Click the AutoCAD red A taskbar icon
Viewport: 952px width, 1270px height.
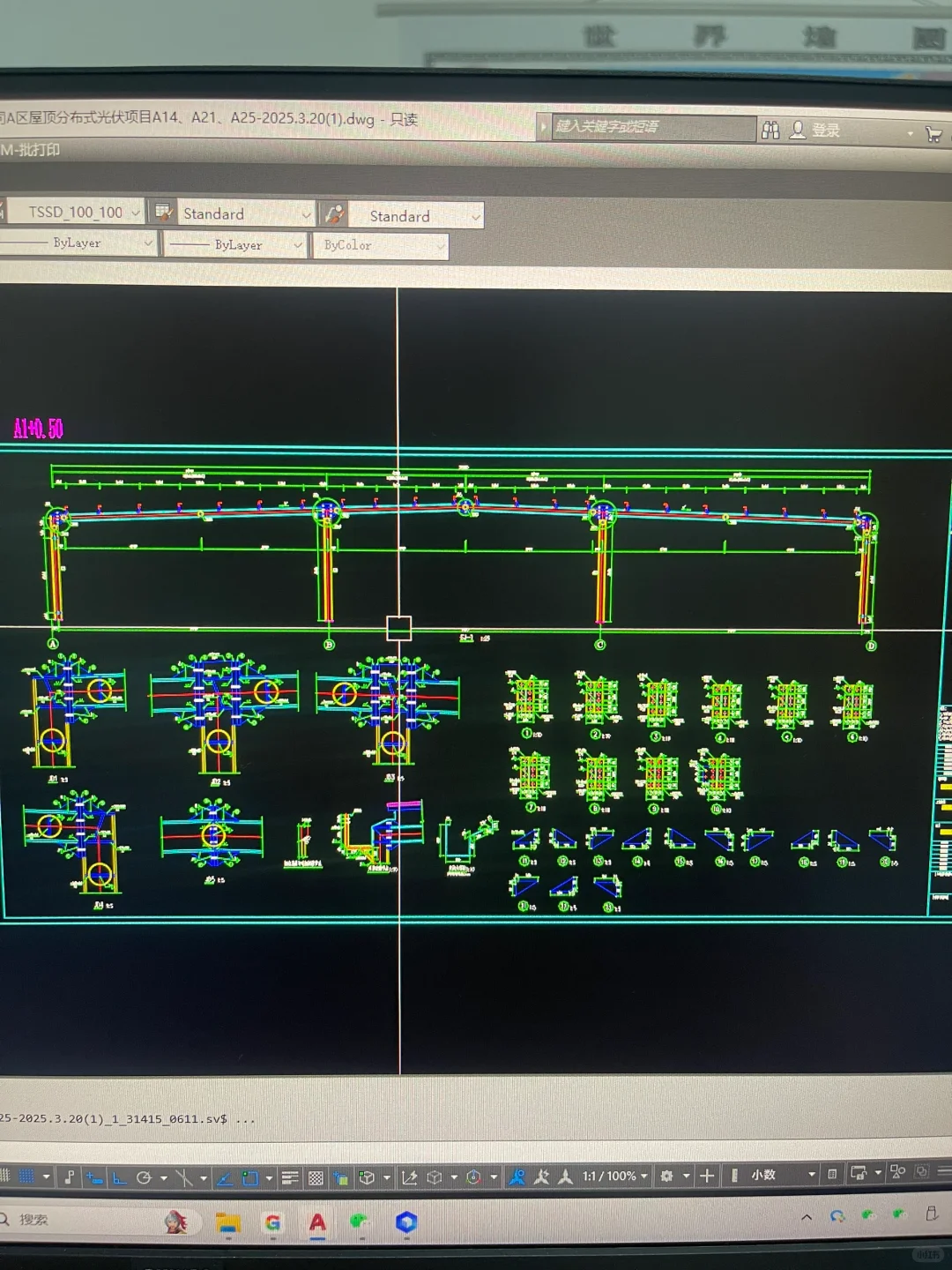coord(317,1222)
